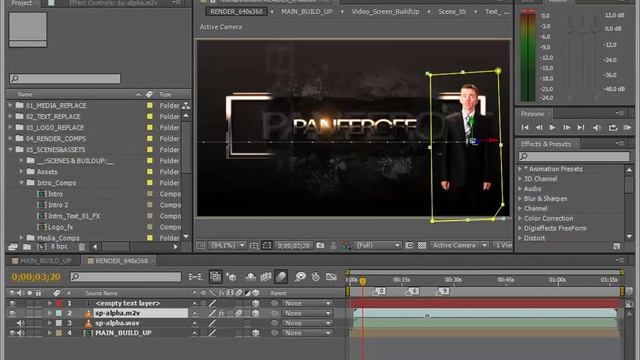640x360 pixels.
Task: Click flowchart view icon beside Type column
Action: tap(186, 106)
